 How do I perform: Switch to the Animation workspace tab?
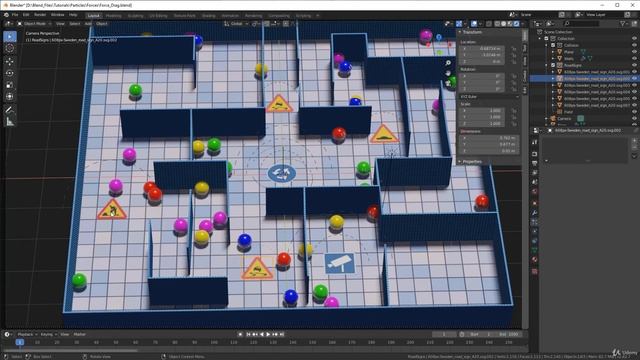(x=230, y=16)
